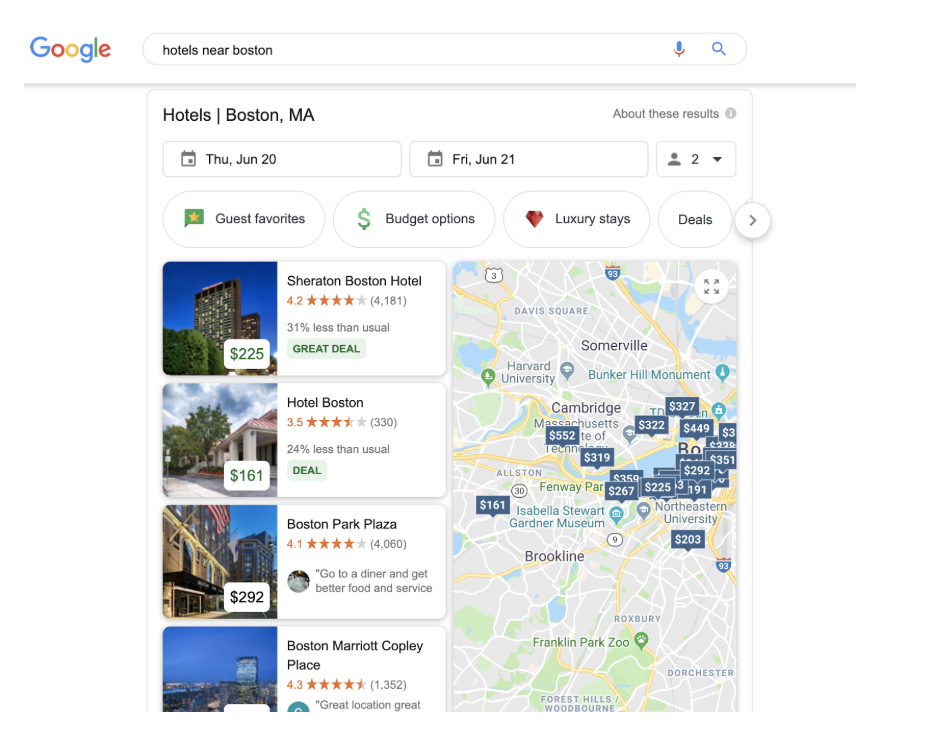Click the check-in calendar icon beside Thu, Jun 20
Viewport: 928px width, 736px height.
[188, 159]
